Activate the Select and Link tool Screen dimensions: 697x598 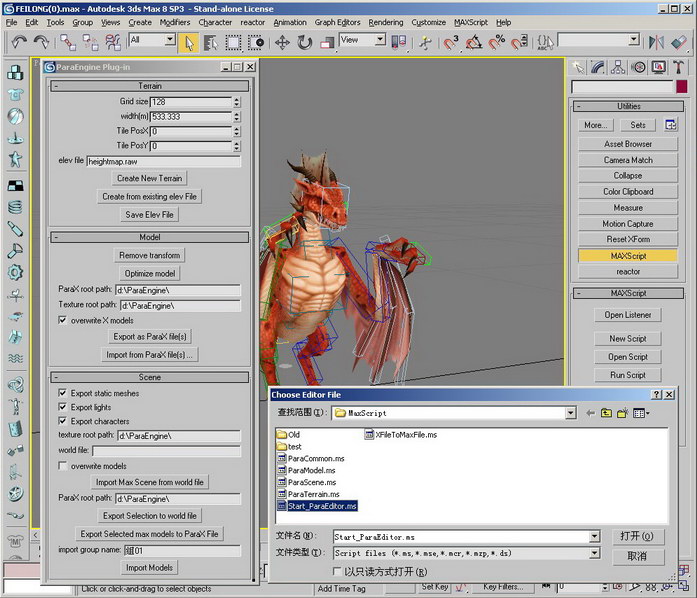tap(68, 42)
